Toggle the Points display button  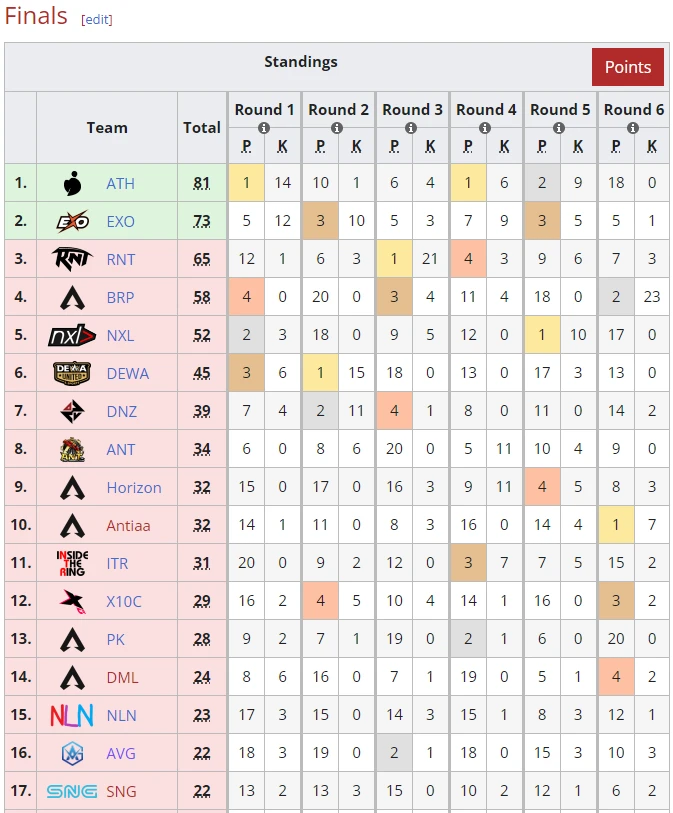click(628, 67)
